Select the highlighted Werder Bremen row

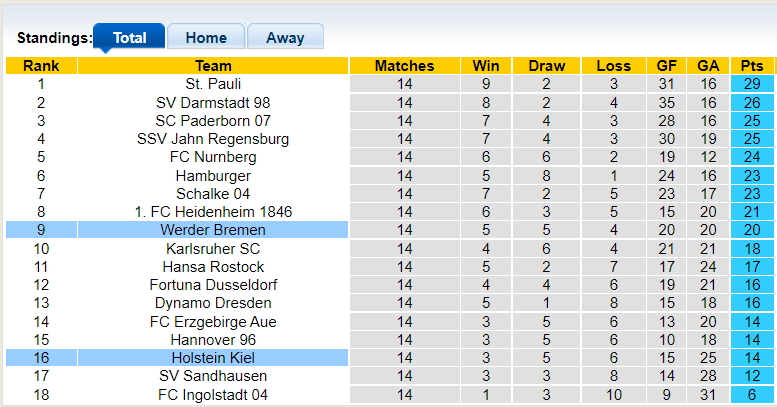pyautogui.click(x=213, y=230)
